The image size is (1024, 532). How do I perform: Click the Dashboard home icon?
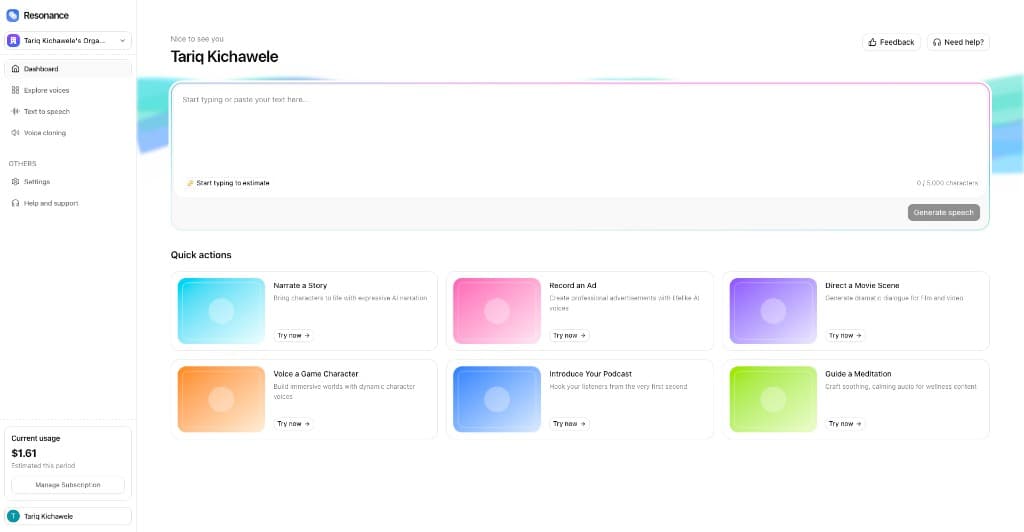(x=15, y=69)
